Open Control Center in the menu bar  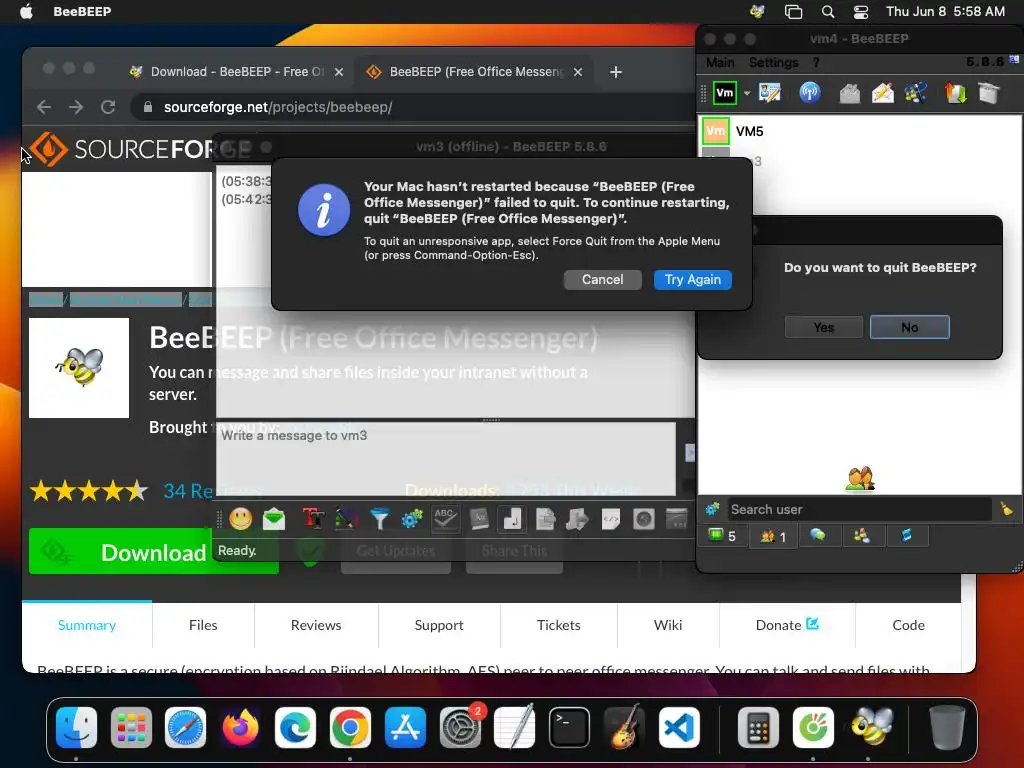coord(861,12)
